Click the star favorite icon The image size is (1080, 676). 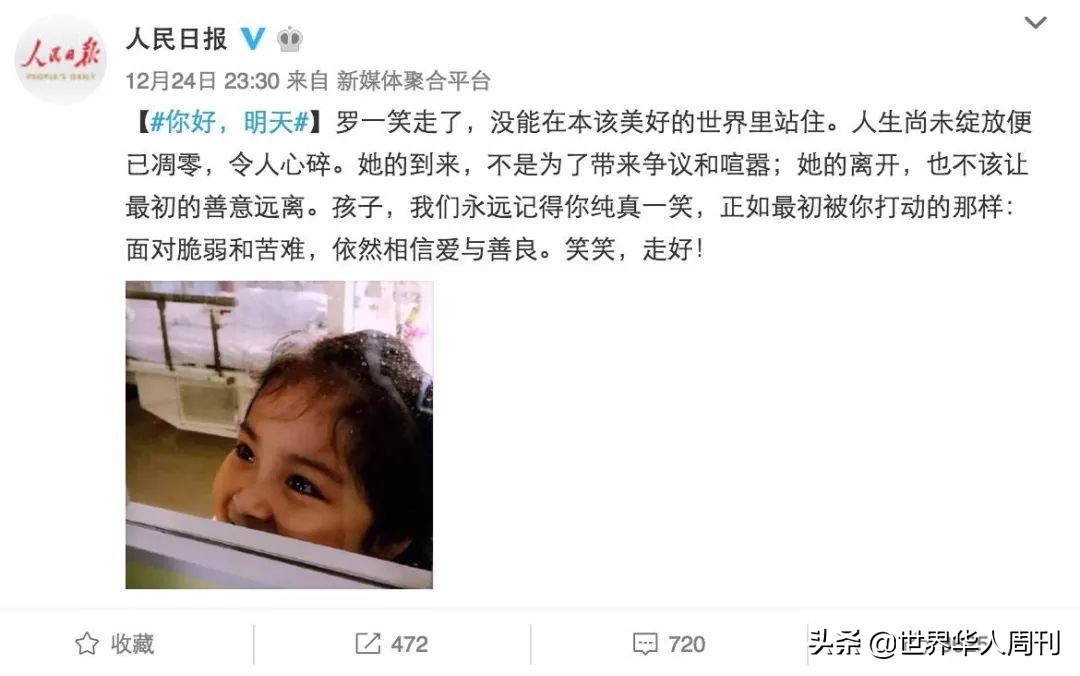pyautogui.click(x=87, y=644)
